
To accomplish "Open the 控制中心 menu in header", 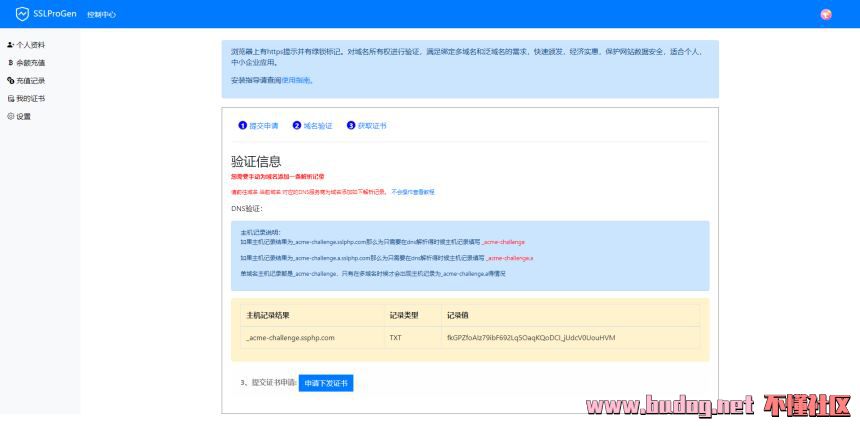I will click(101, 15).
